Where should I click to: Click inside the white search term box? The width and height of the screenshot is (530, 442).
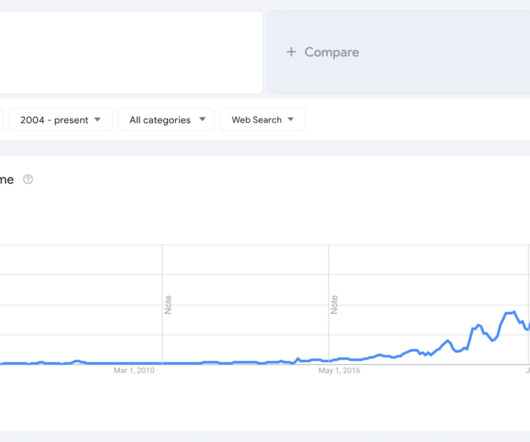(131, 52)
